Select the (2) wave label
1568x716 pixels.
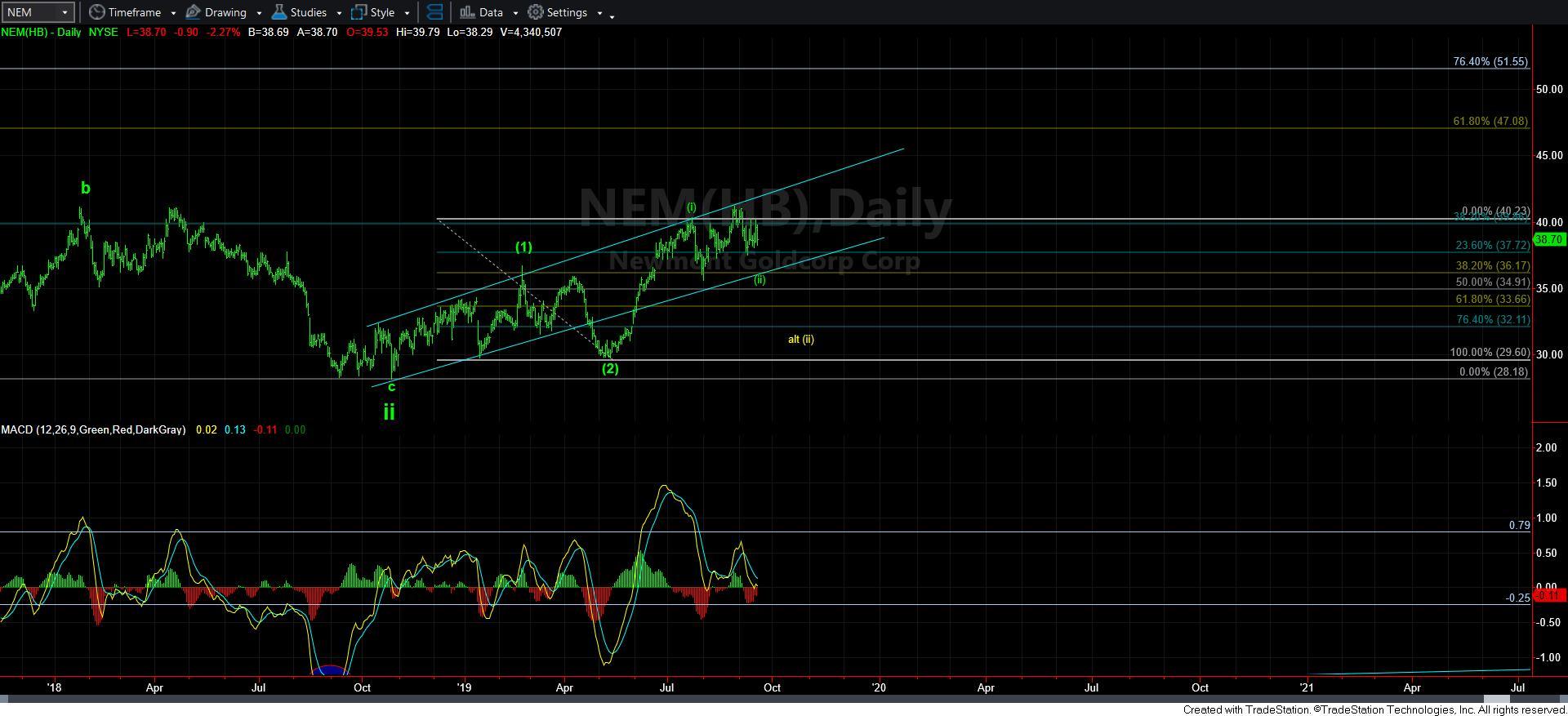coord(610,368)
